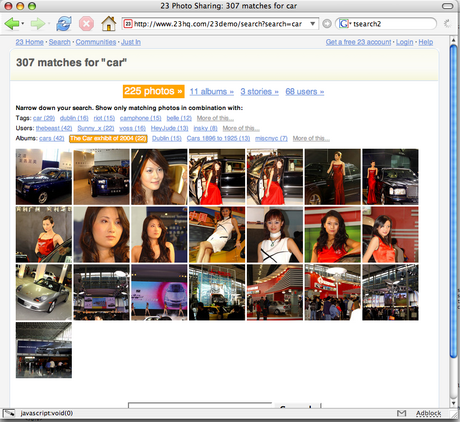This screenshot has width=460, height=422.
Task: Filter by user insky (8)
Action: click(x=205, y=128)
